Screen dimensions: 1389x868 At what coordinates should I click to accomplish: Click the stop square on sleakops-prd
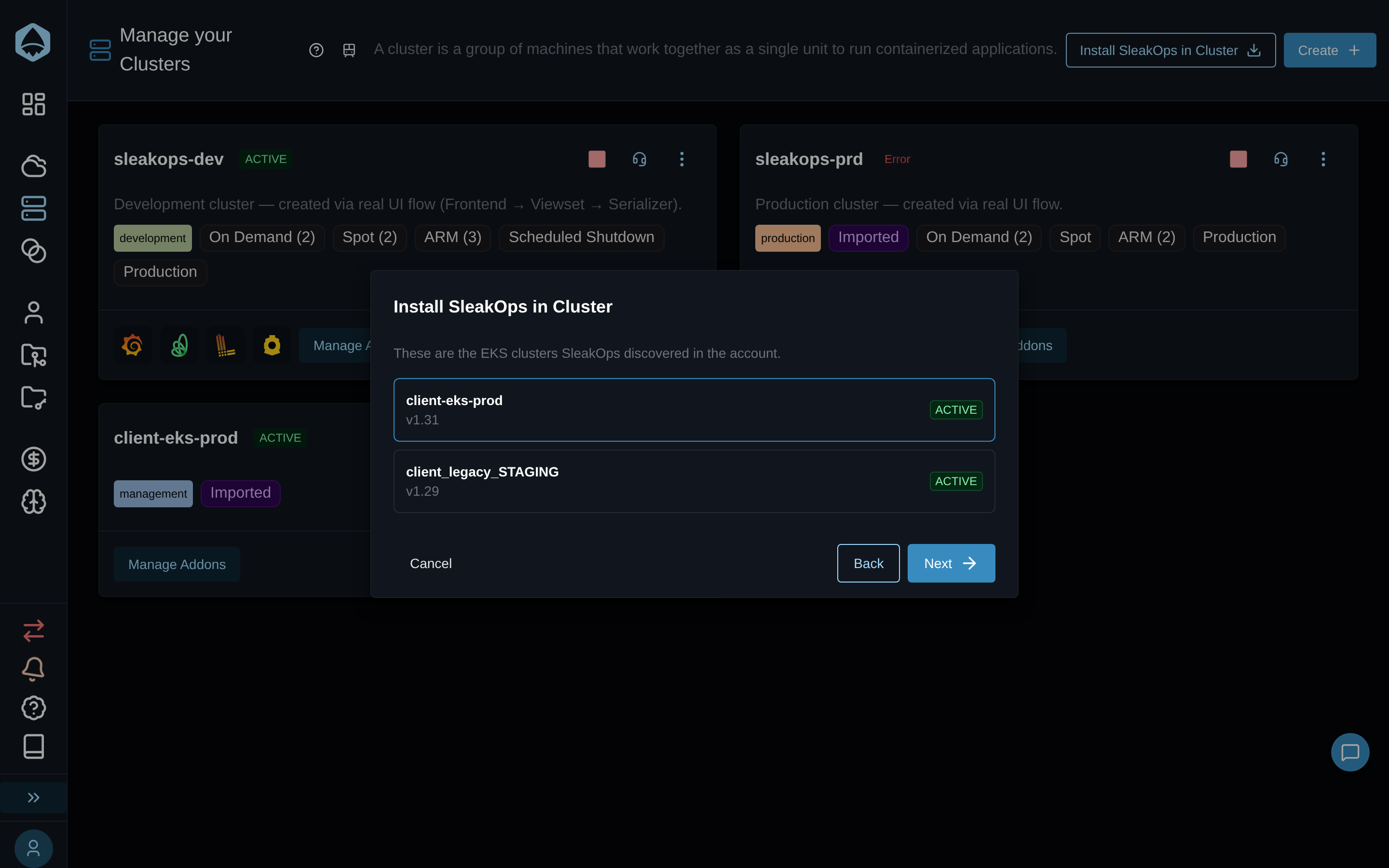click(1238, 159)
